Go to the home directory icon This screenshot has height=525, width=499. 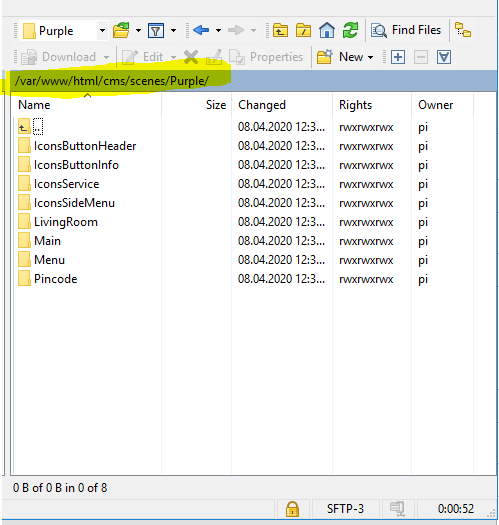pos(327,30)
